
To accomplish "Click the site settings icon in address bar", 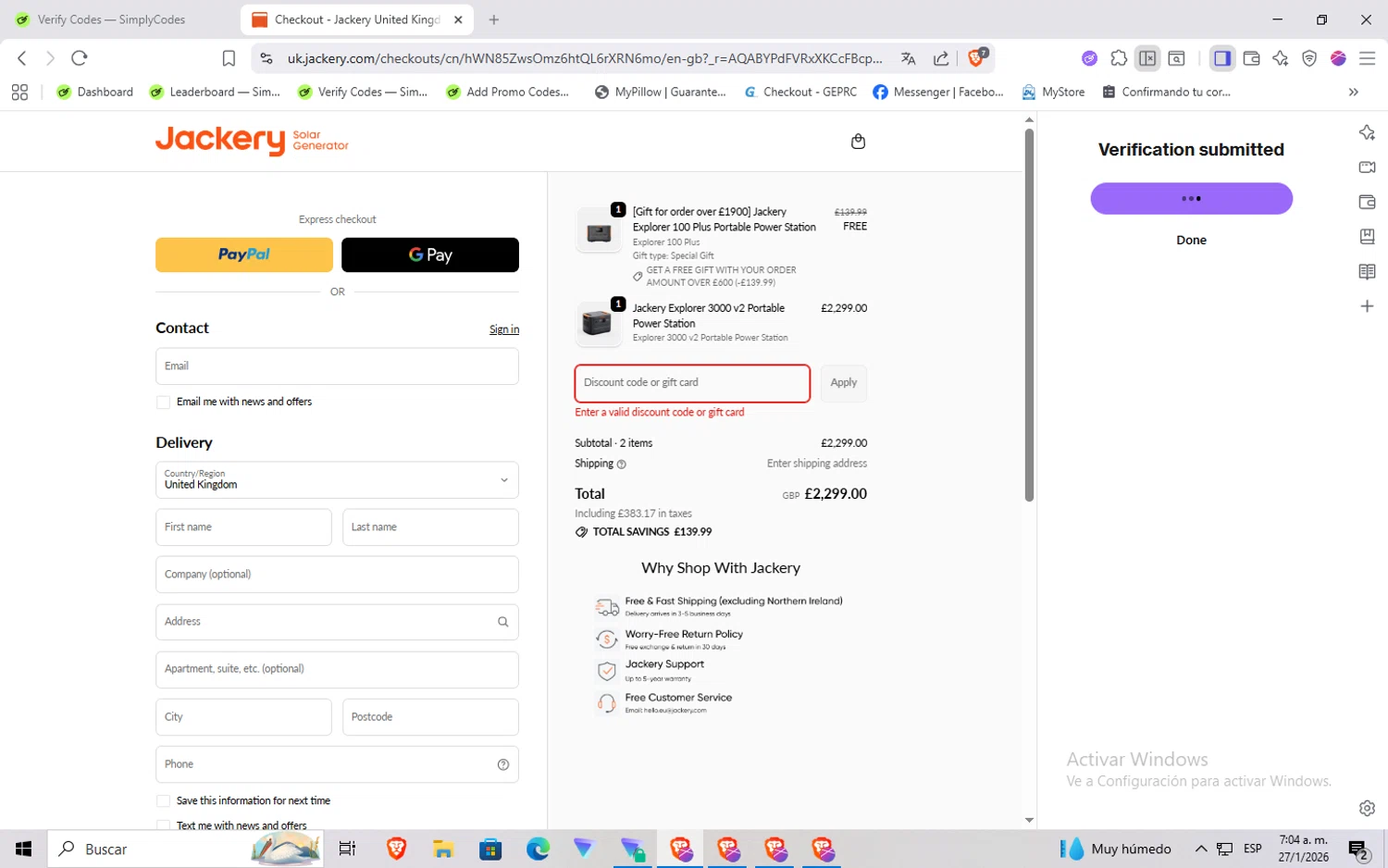I will (266, 58).
